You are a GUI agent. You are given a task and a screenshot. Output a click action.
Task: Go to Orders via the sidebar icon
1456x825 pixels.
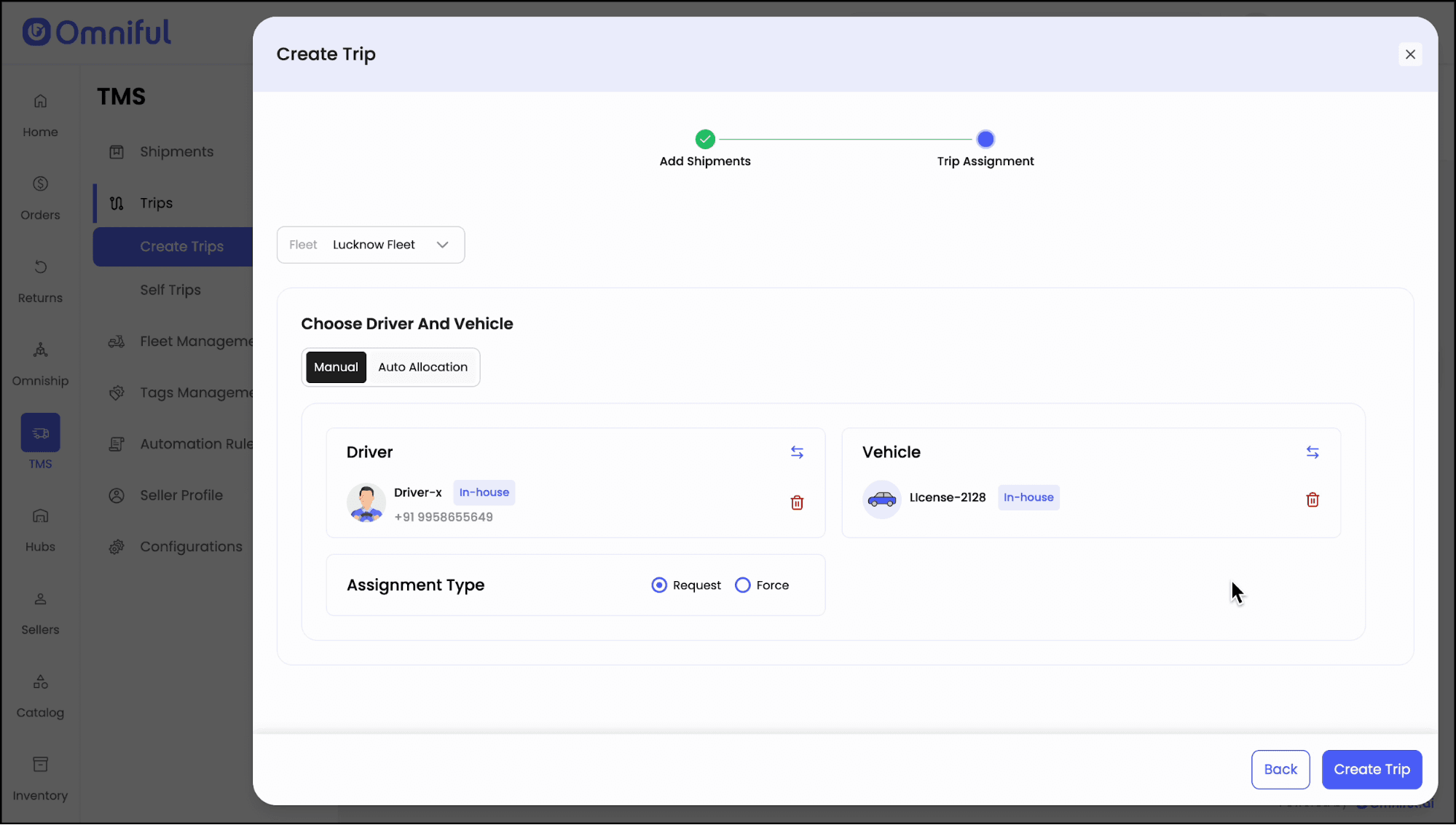point(40,184)
